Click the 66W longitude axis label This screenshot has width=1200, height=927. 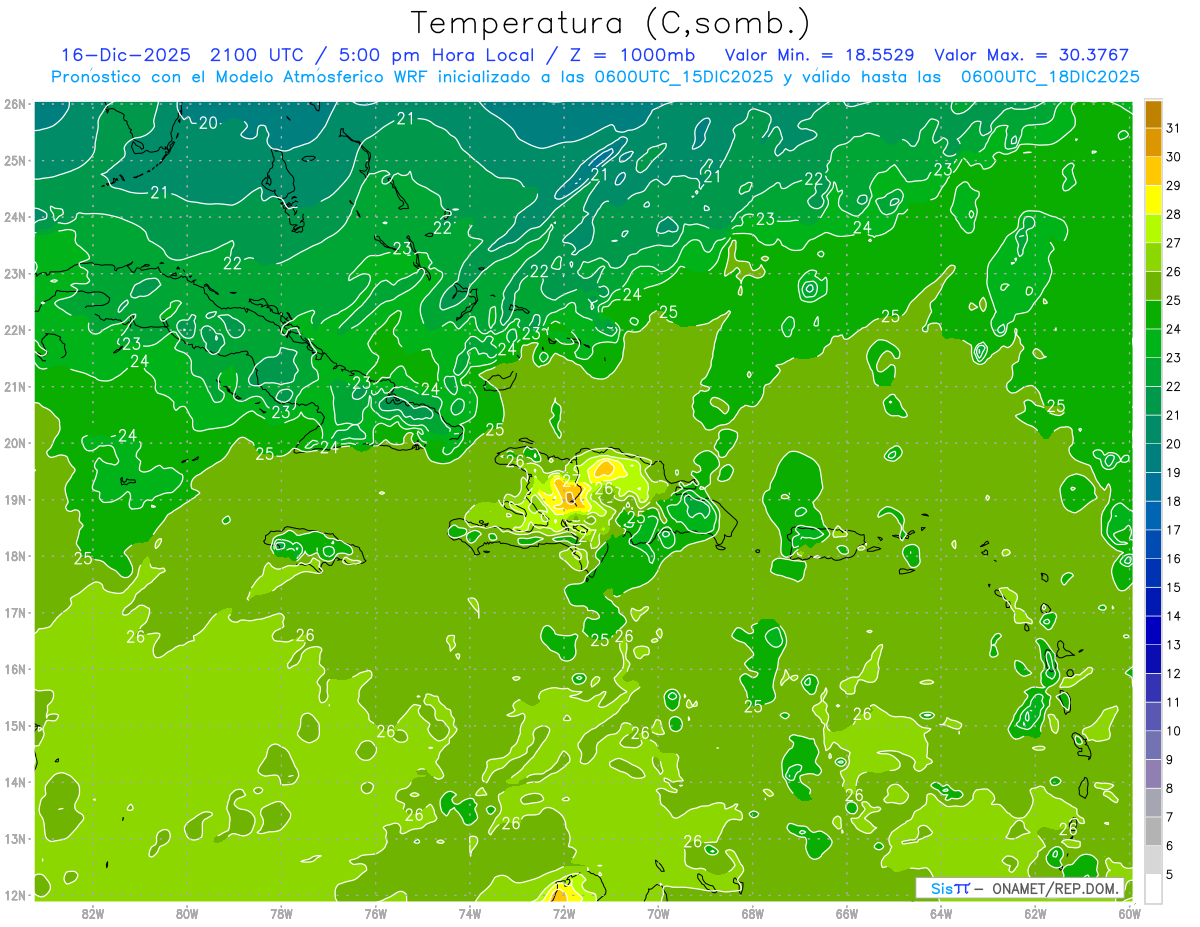coord(846,913)
